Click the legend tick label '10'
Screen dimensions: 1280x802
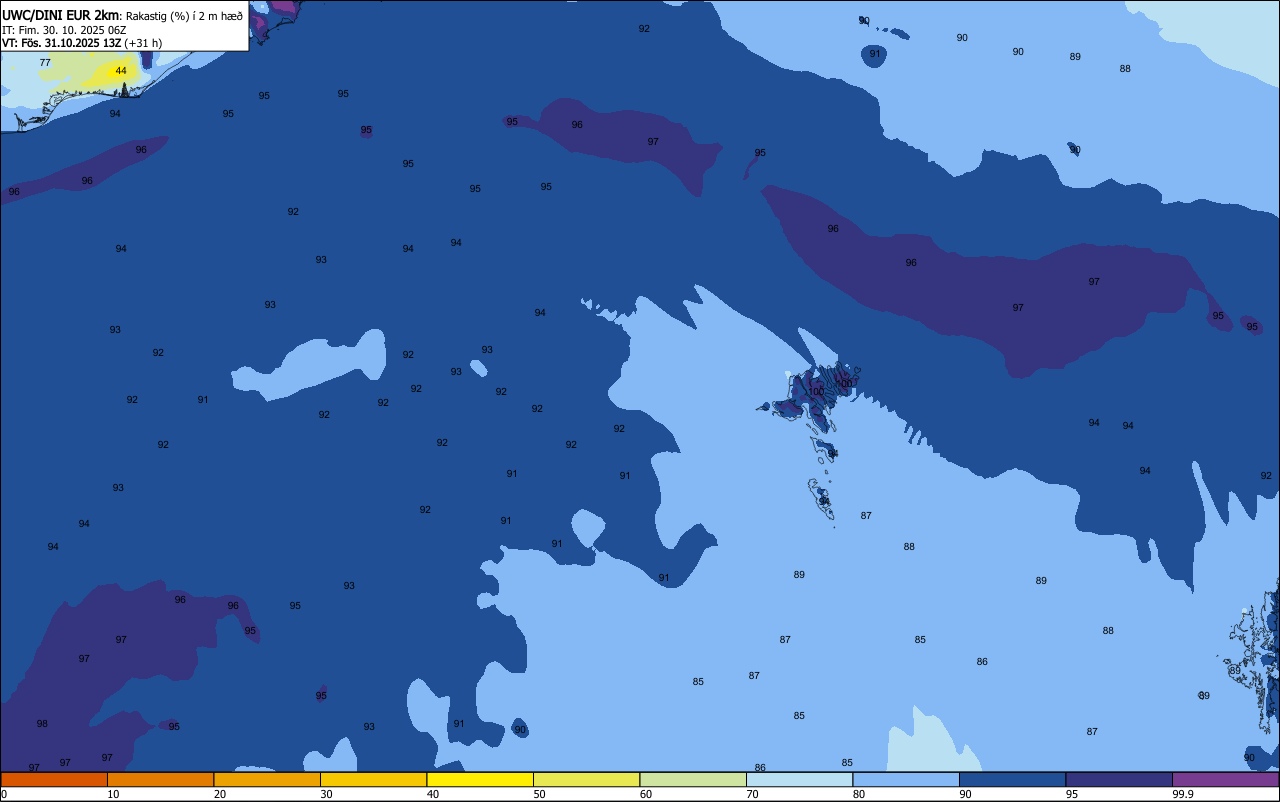[x=113, y=794]
